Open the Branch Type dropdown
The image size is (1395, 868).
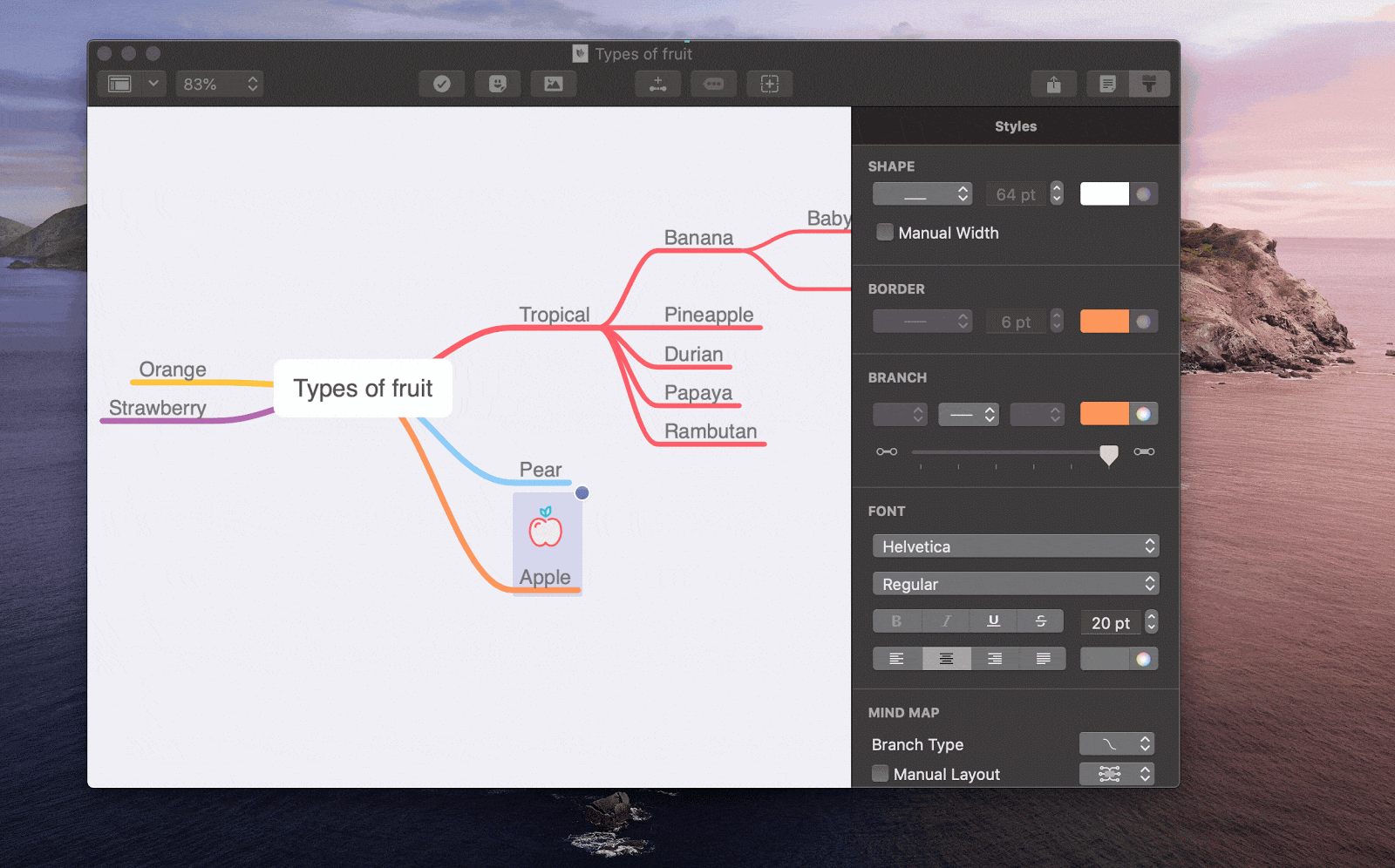pos(1117,743)
